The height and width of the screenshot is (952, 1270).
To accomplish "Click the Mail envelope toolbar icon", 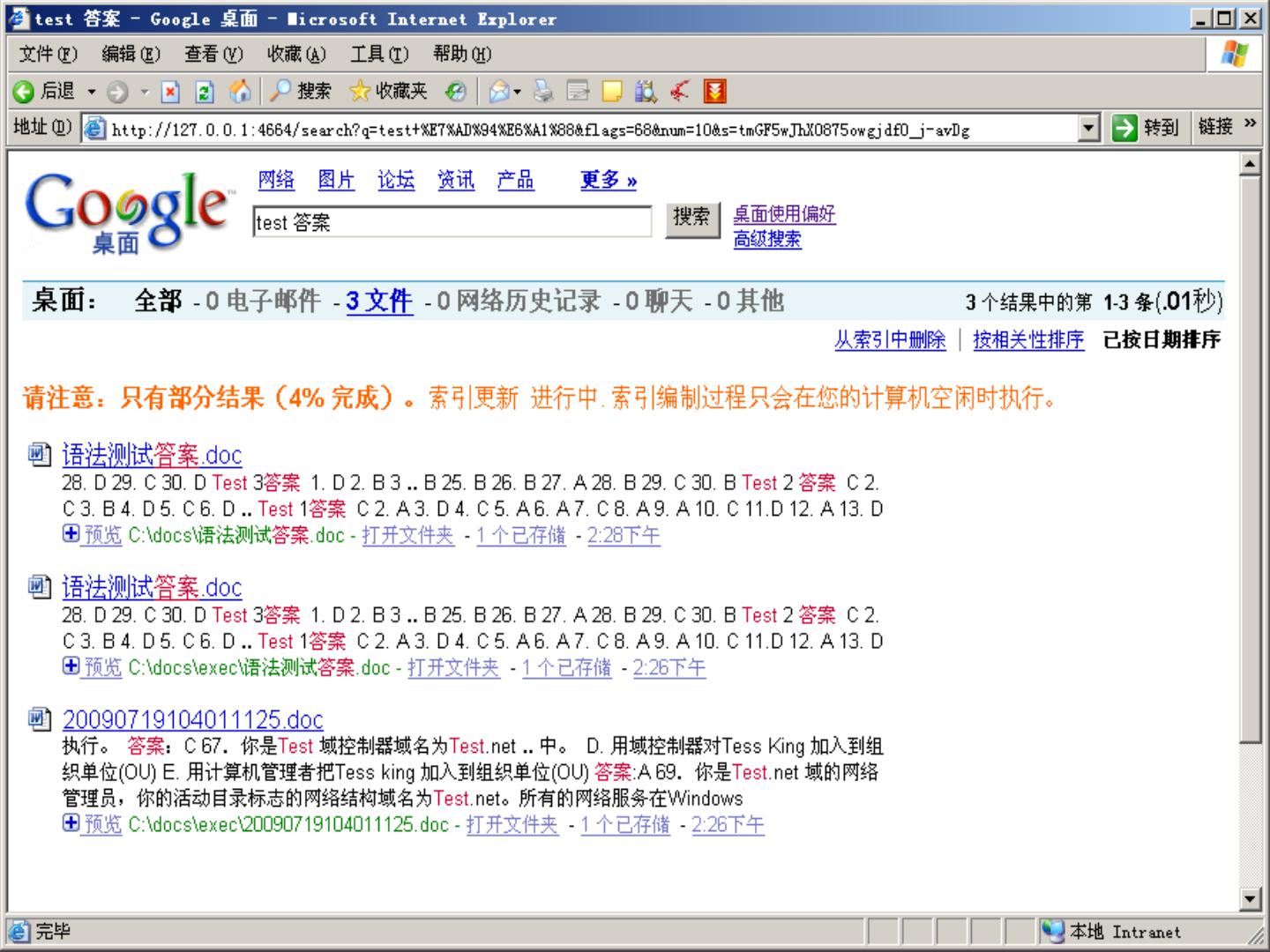I will [499, 92].
